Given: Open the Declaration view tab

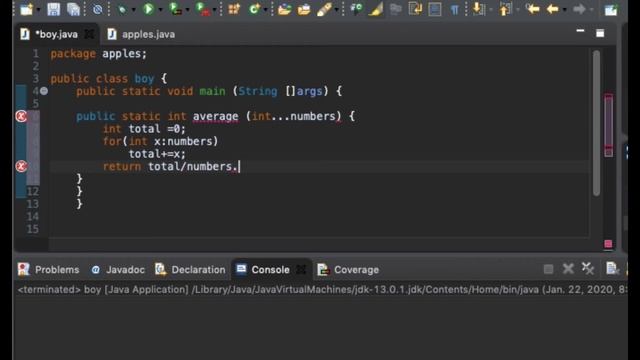Looking at the screenshot, I should pos(190,270).
